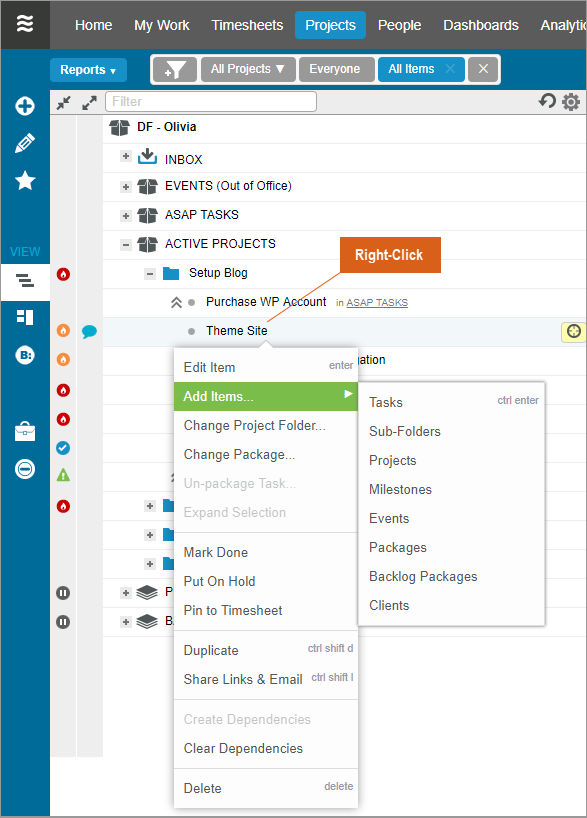The height and width of the screenshot is (818, 587).
Task: Open the Reports dropdown
Action: (88, 69)
